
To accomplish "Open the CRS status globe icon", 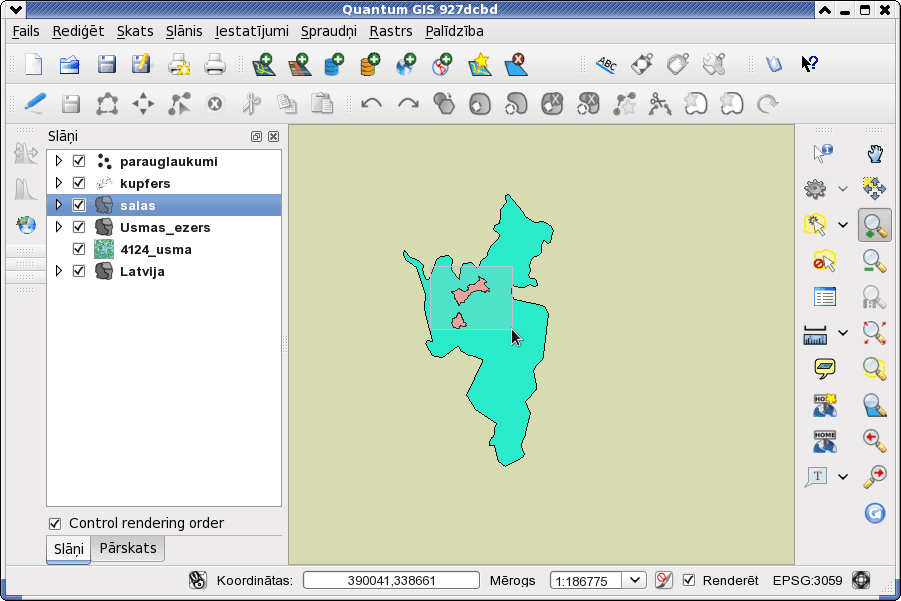I will (x=861, y=580).
